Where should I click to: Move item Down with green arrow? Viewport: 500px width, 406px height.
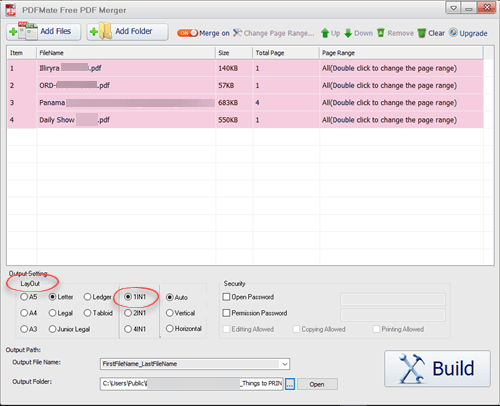click(x=358, y=33)
